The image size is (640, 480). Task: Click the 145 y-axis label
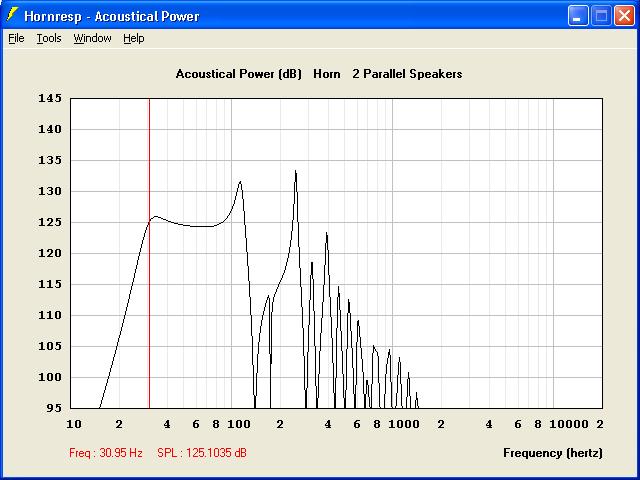click(50, 98)
